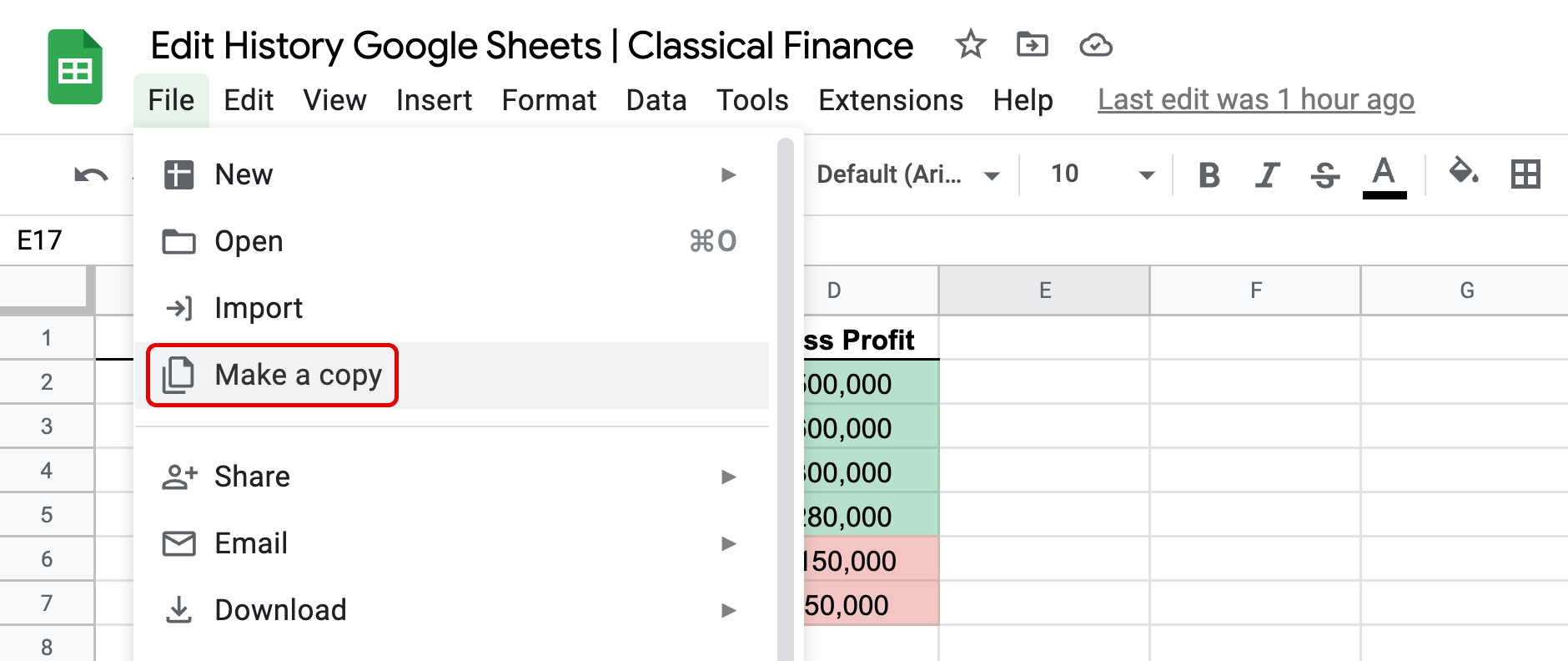
Task: Click the Google Sheets home logo
Action: coord(75,67)
